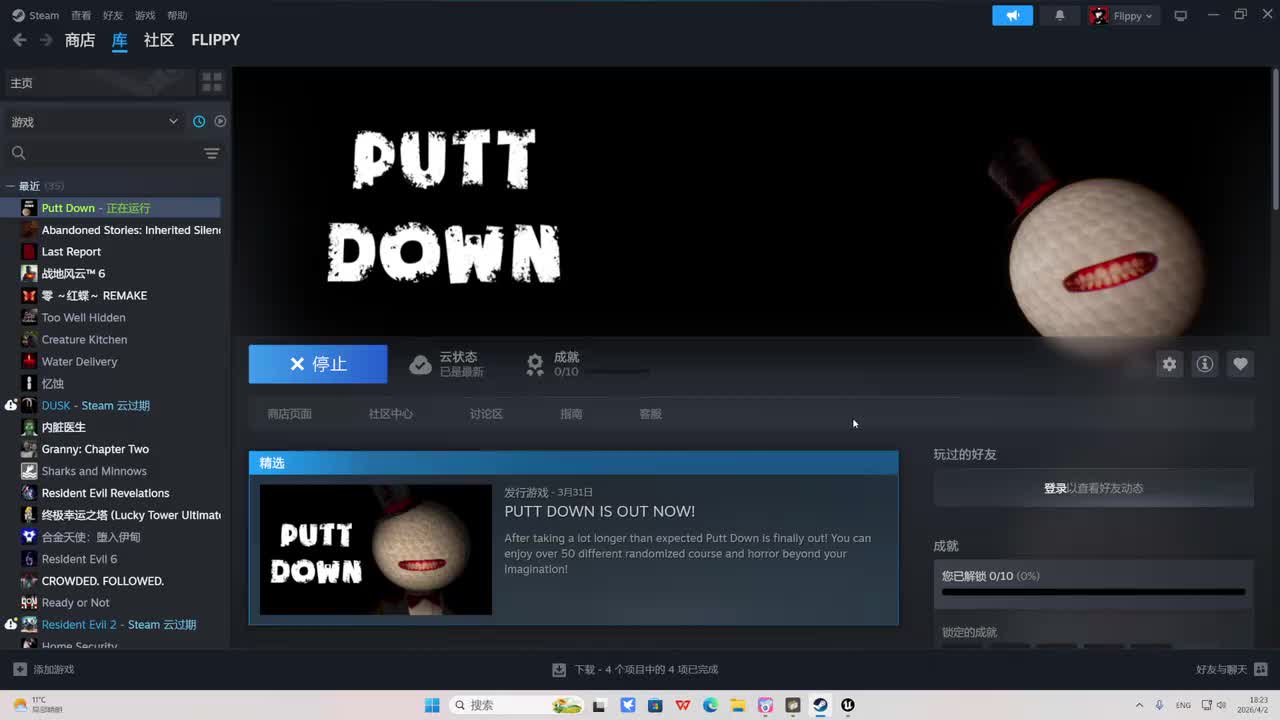Viewport: 1280px width, 720px height.
Task: Switch to grid collections view icon
Action: [x=212, y=82]
